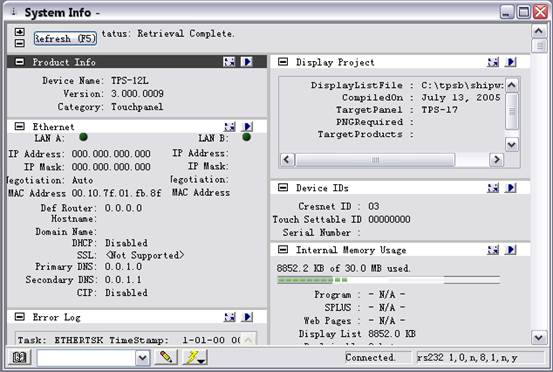553x372 pixels.
Task: Click the Display List 8852.0 KB value
Action: [x=392, y=334]
